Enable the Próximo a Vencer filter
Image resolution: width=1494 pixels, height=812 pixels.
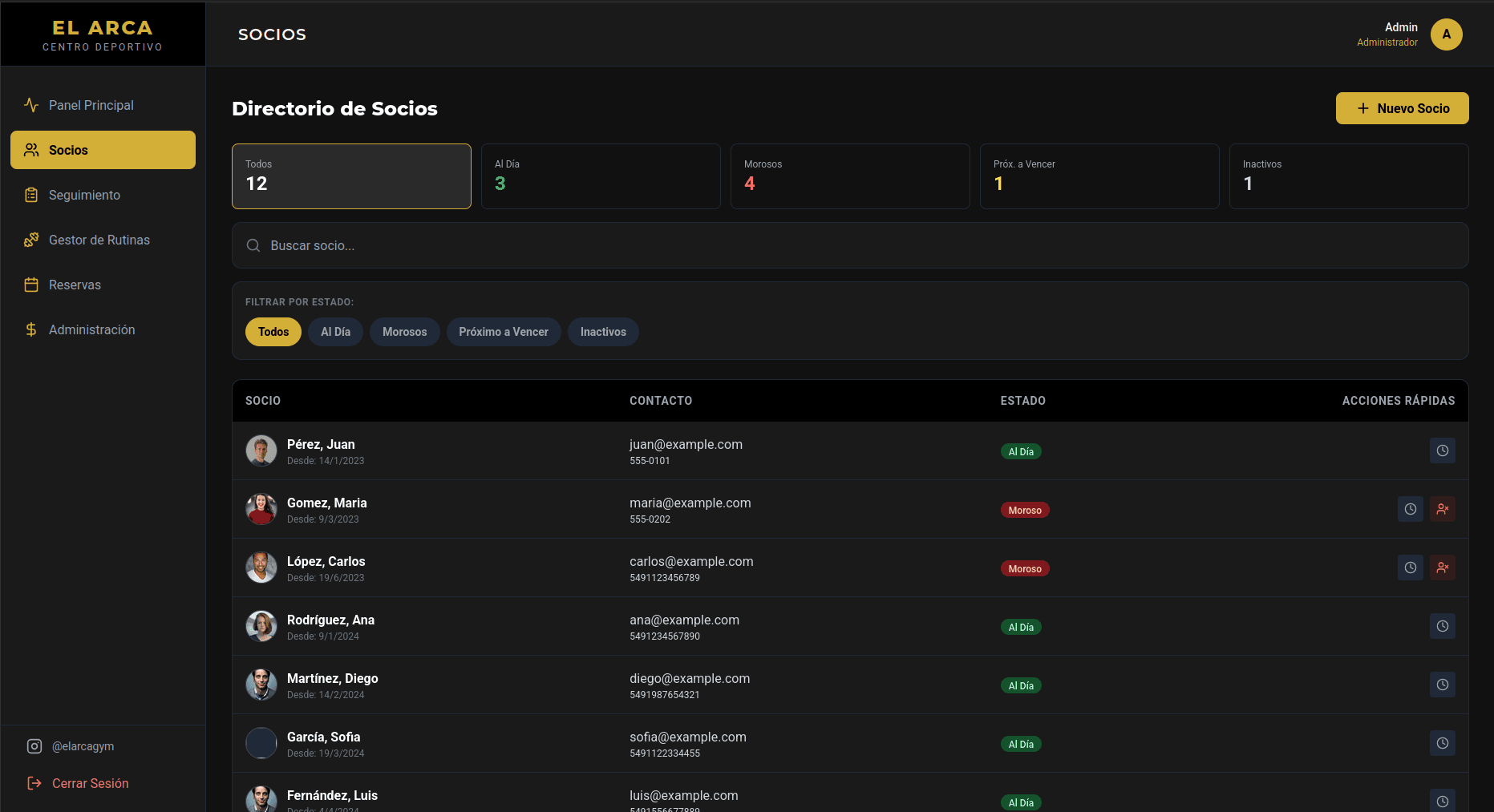503,332
